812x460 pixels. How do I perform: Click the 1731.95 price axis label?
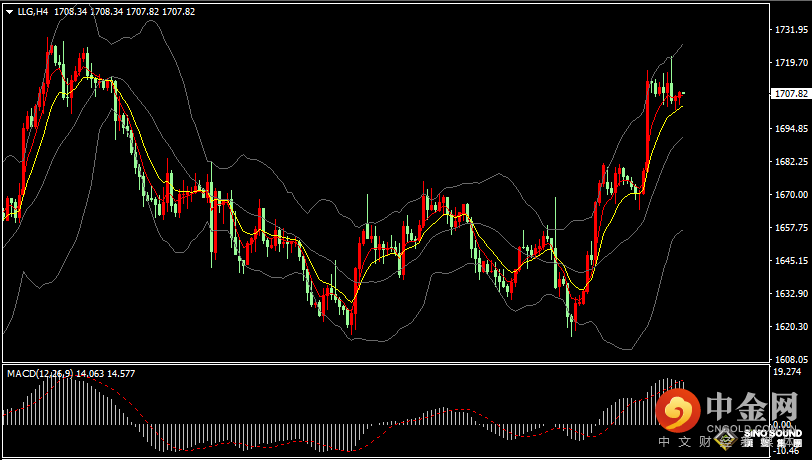[x=791, y=30]
